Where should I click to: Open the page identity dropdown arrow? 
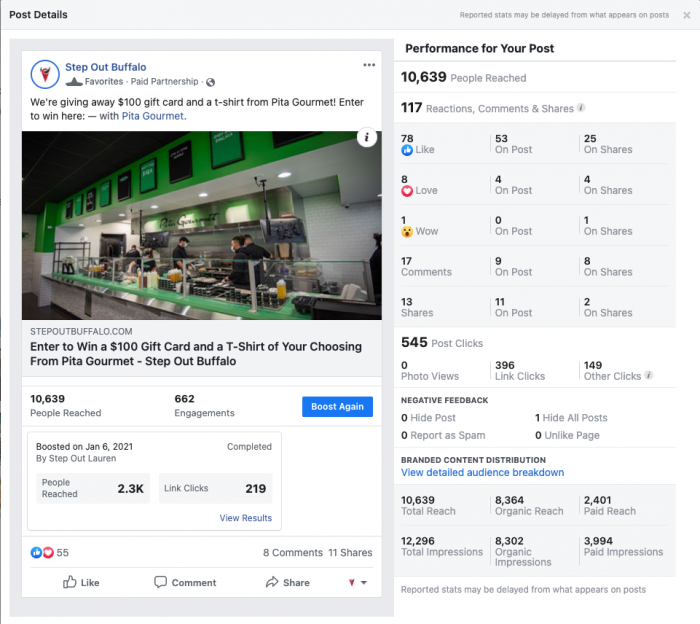pyautogui.click(x=364, y=582)
